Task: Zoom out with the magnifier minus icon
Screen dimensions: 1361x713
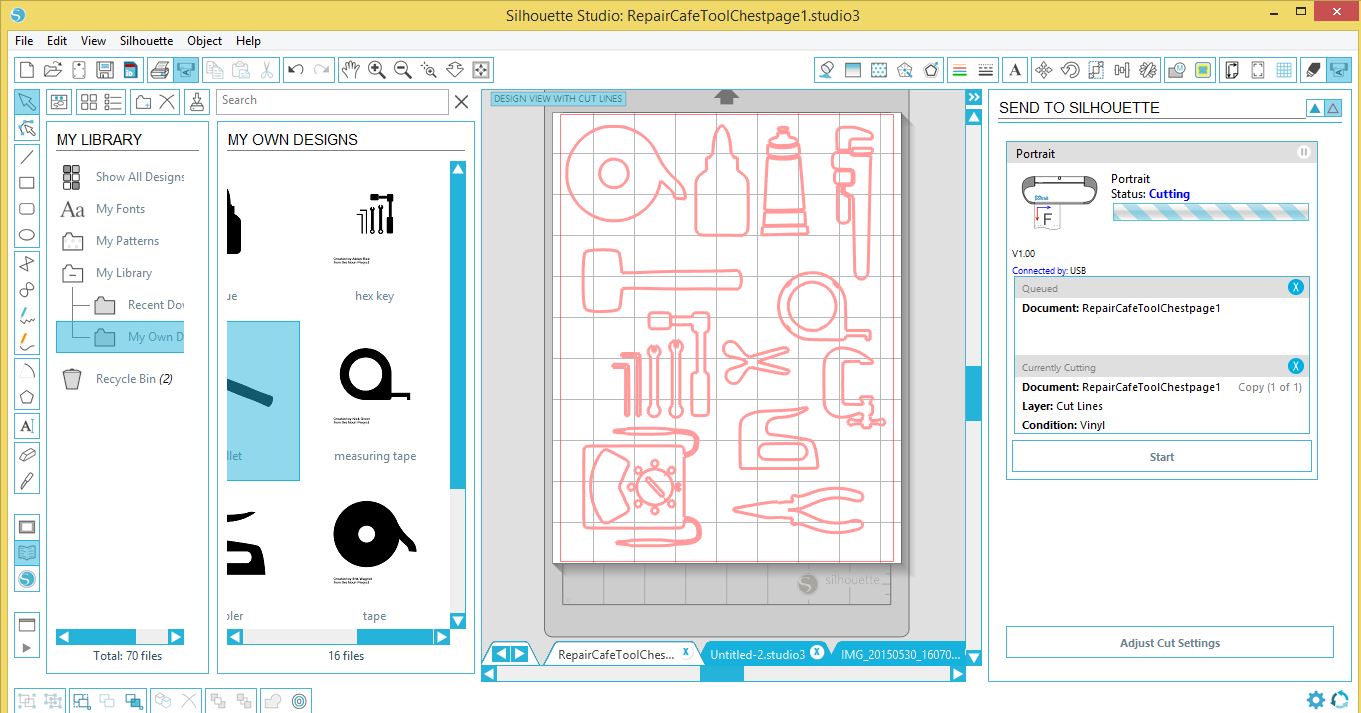Action: coord(403,70)
